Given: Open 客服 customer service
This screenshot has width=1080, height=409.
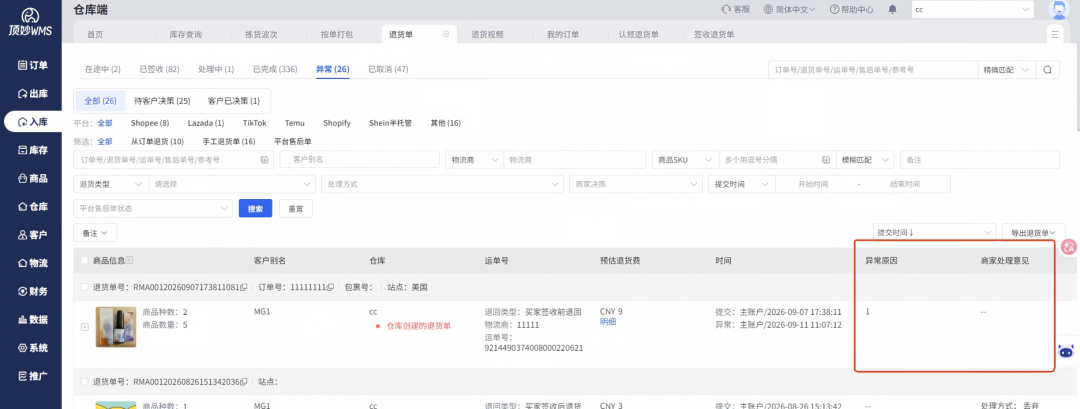Looking at the screenshot, I should tap(735, 10).
